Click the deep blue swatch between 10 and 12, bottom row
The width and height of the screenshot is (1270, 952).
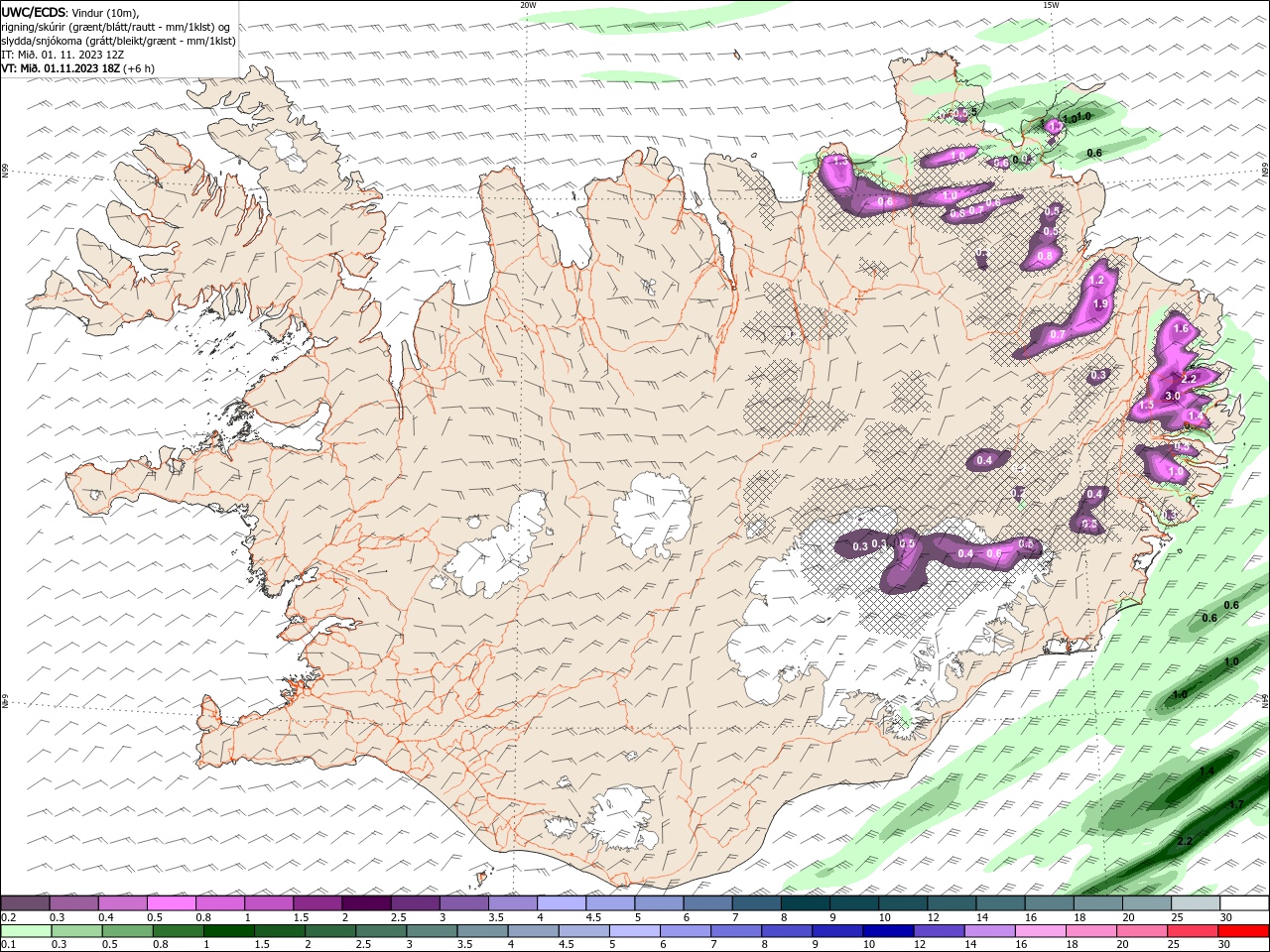coord(888,931)
